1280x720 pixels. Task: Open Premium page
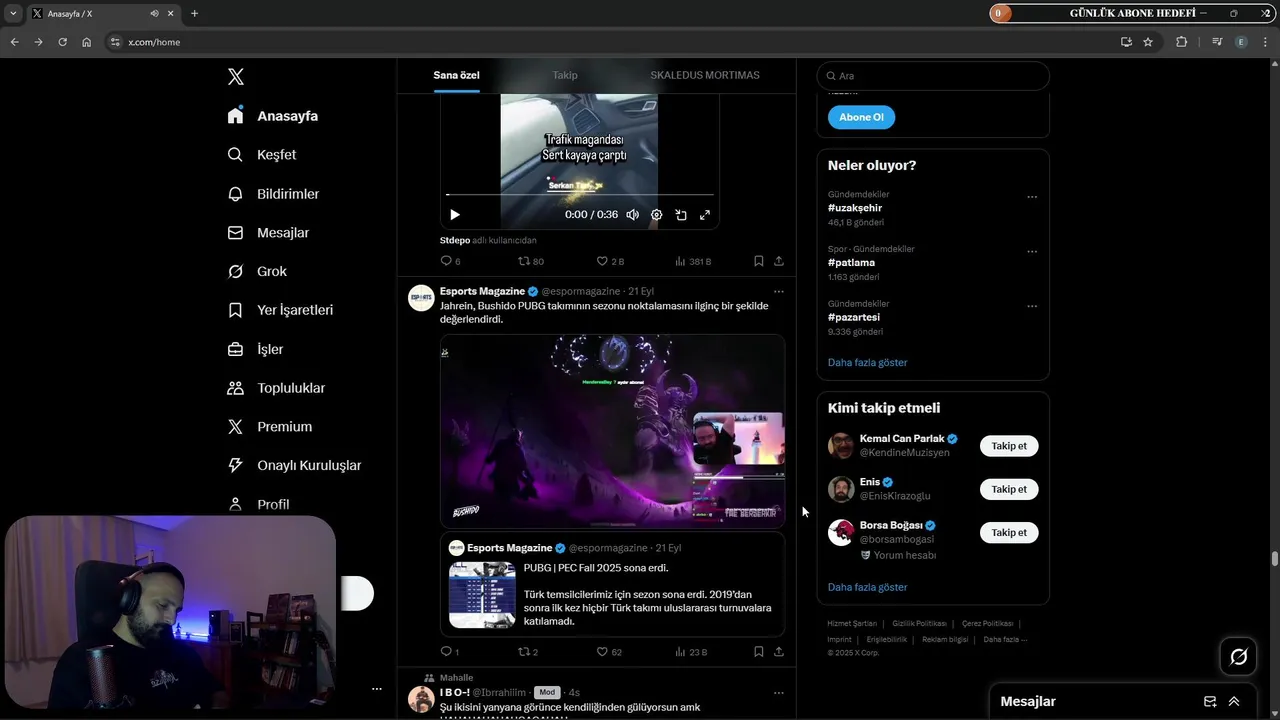[270, 427]
